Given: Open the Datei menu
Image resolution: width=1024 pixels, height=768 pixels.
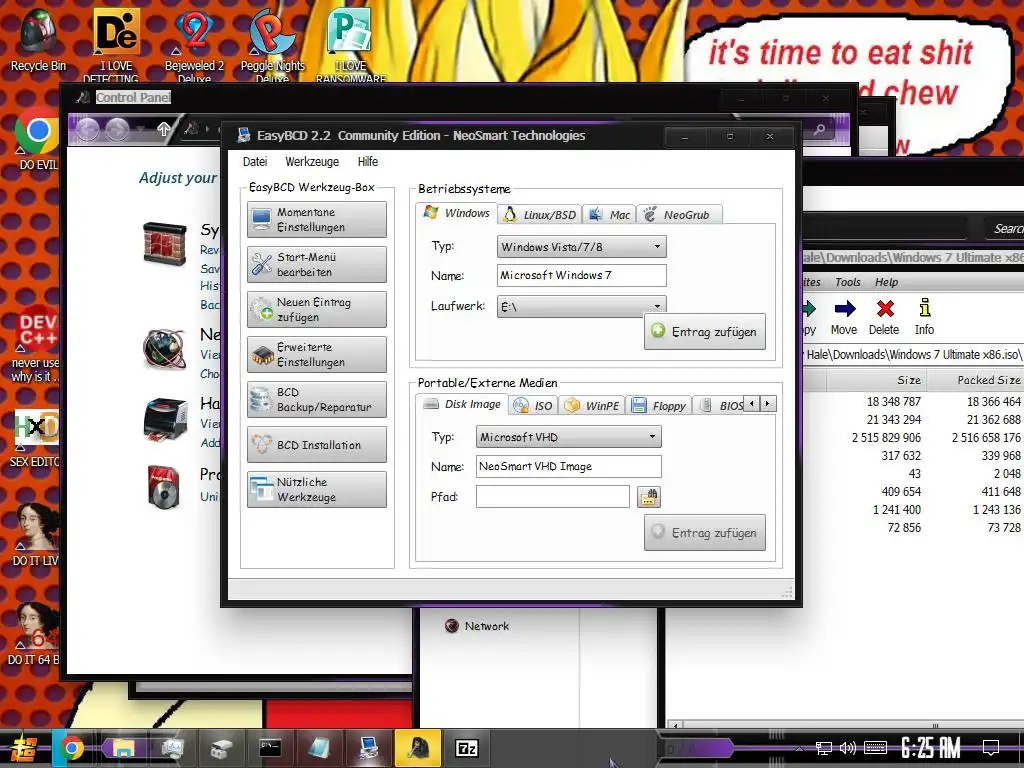Looking at the screenshot, I should click(255, 161).
